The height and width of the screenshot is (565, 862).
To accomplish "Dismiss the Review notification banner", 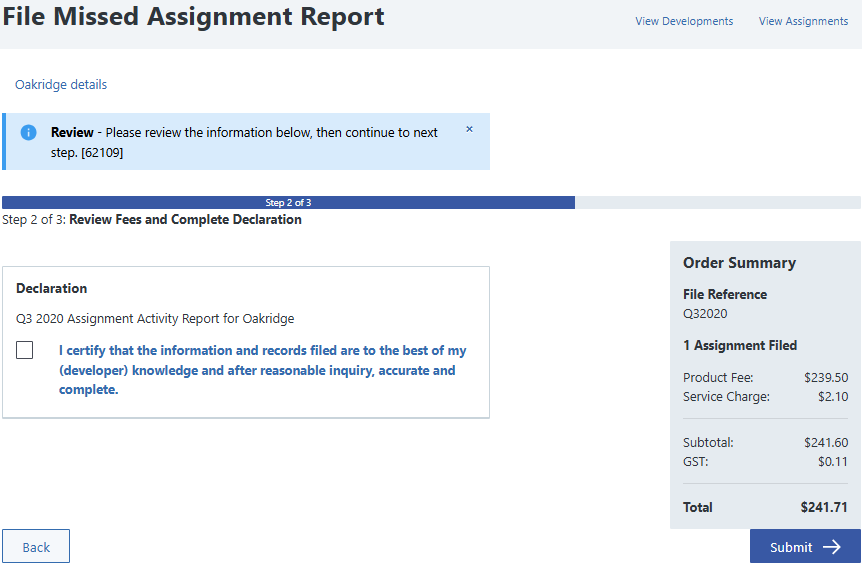I will 470,130.
